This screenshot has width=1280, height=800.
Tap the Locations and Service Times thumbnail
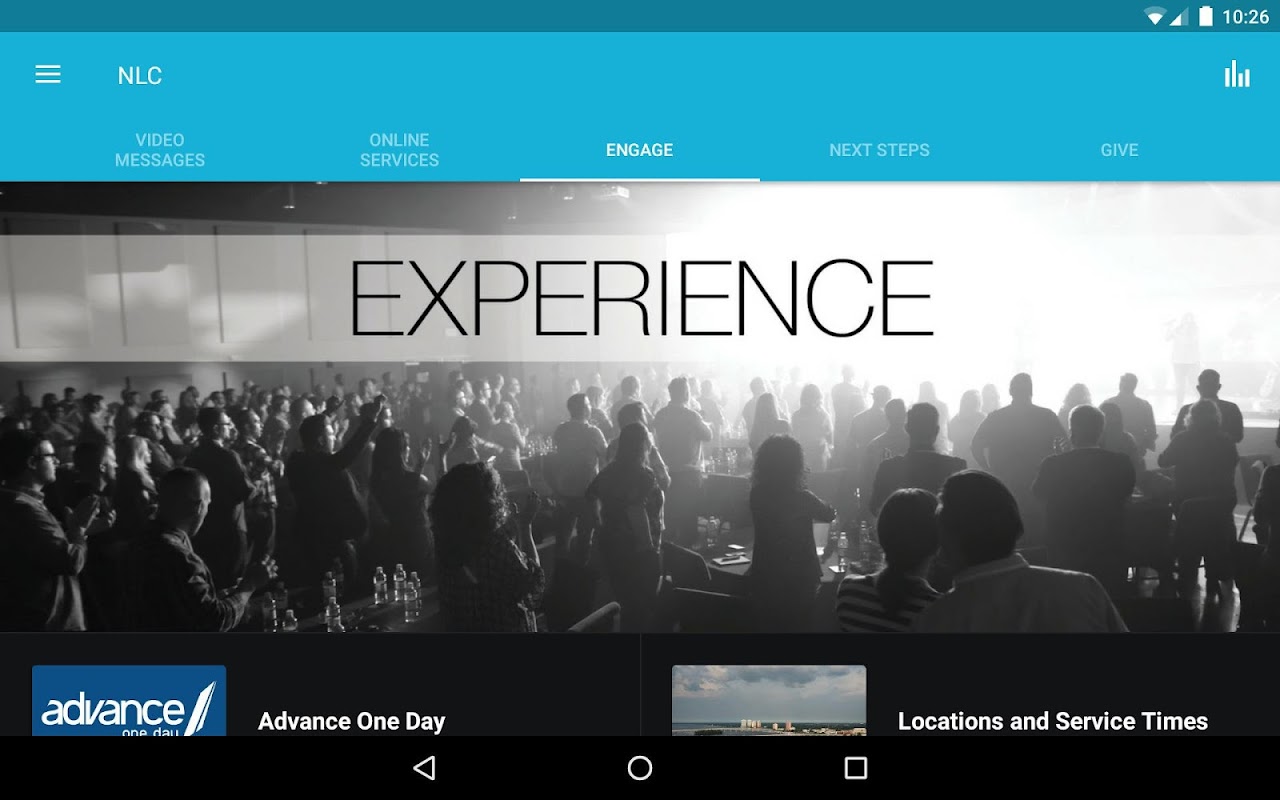click(769, 701)
